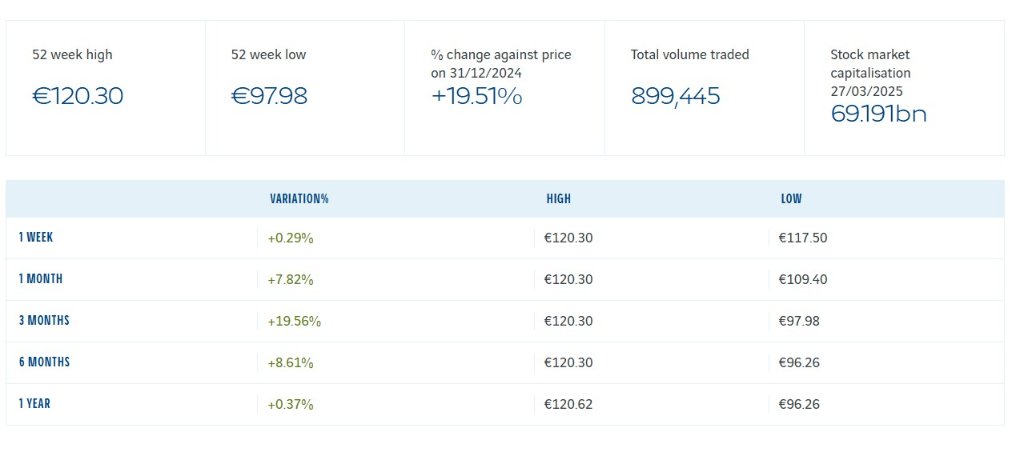Click the total volume traded 899,445 figure
This screenshot has height=460, width=1024.
[x=675, y=97]
